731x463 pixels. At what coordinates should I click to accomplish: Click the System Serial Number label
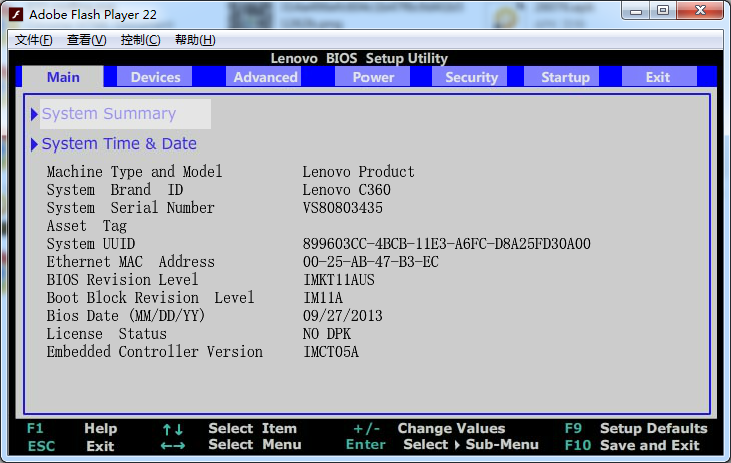130,207
